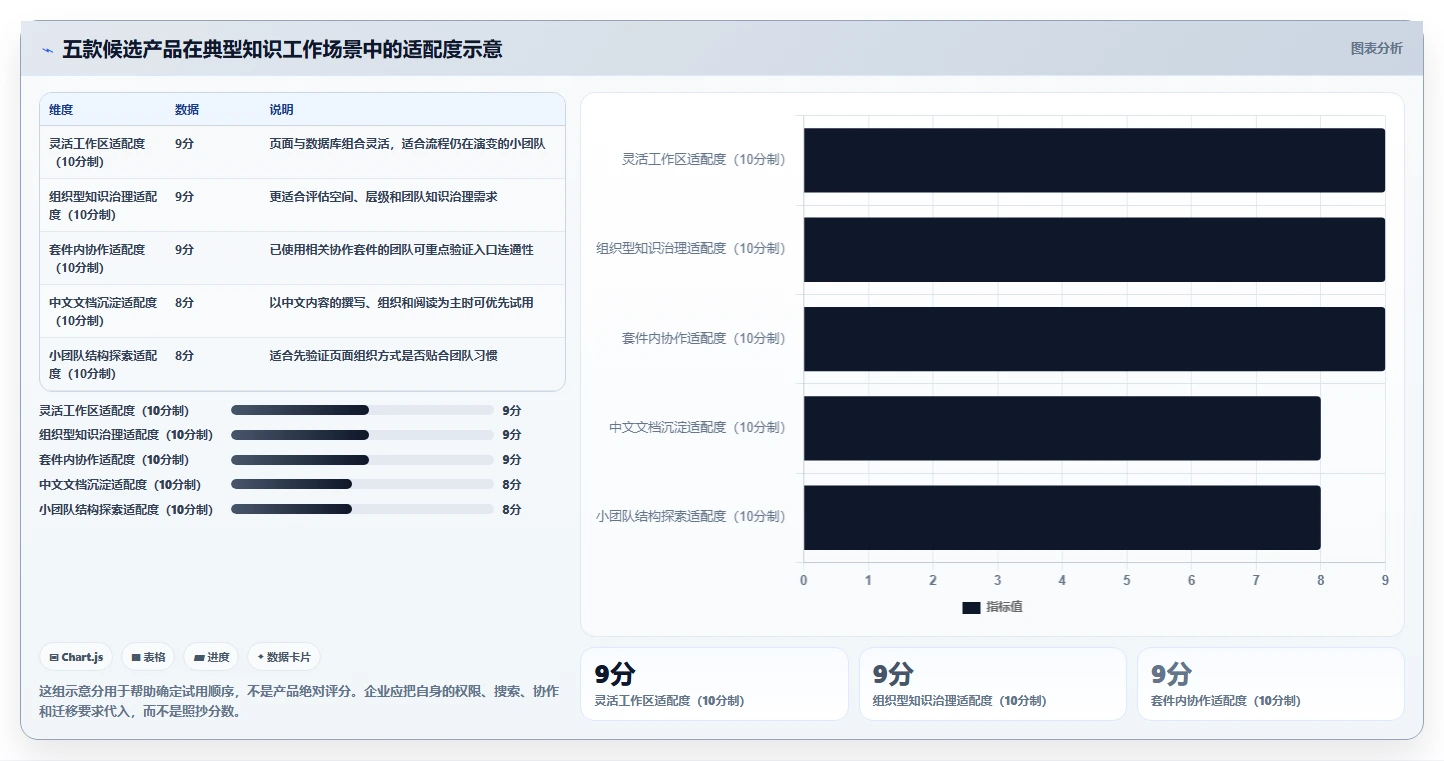Image resolution: width=1444 pixels, height=761 pixels.
Task: Click table cell 小团队结构探索适配度（10分制）
Action: click(103, 364)
